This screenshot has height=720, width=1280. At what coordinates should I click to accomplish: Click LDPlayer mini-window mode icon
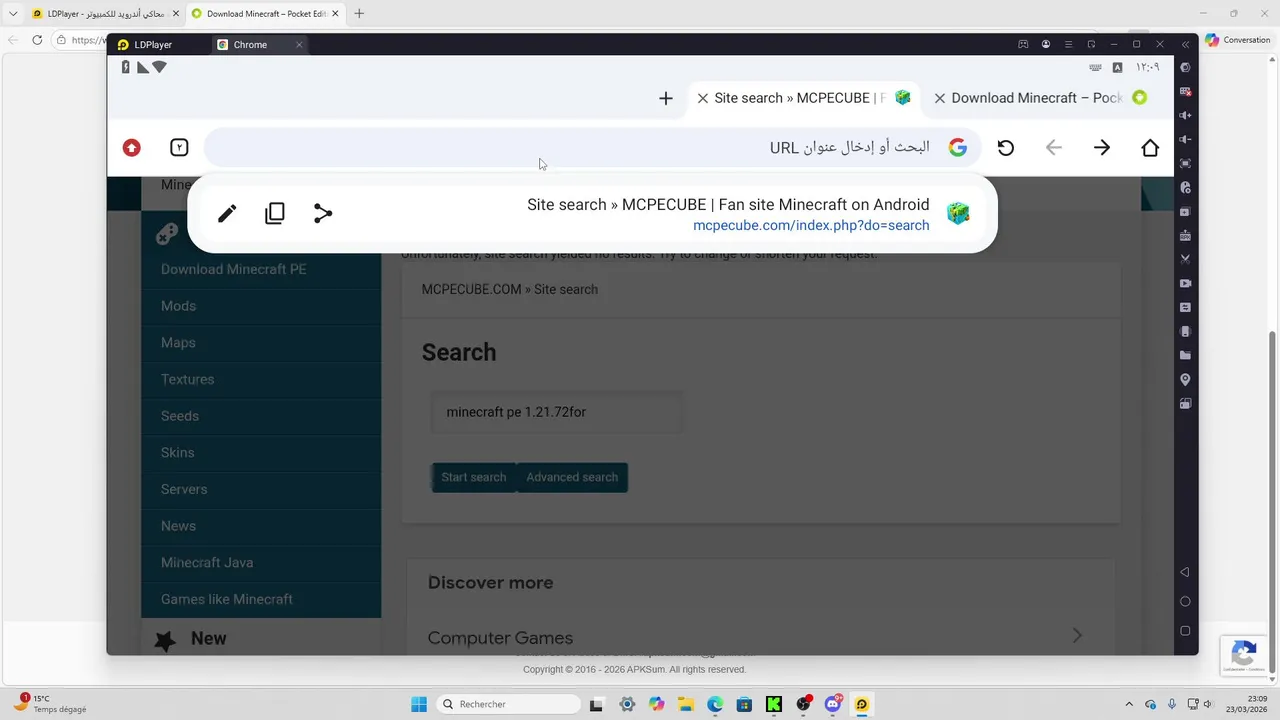tap(1091, 45)
